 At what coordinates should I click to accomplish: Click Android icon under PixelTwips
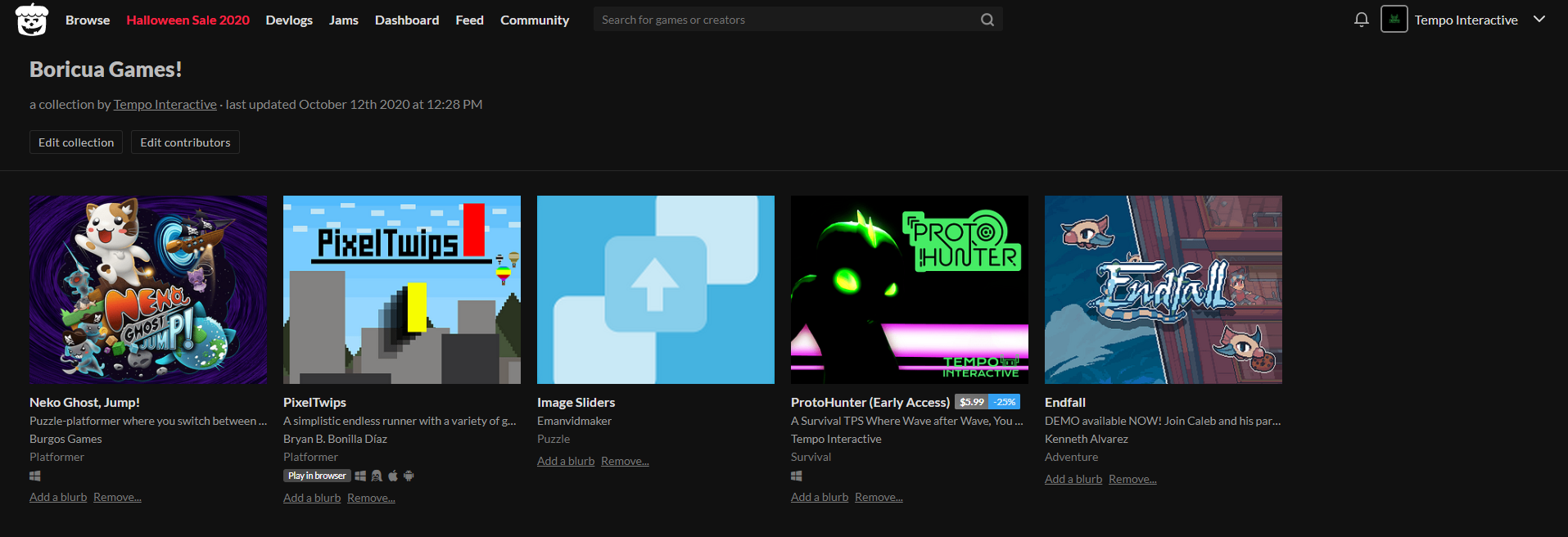[x=409, y=476]
